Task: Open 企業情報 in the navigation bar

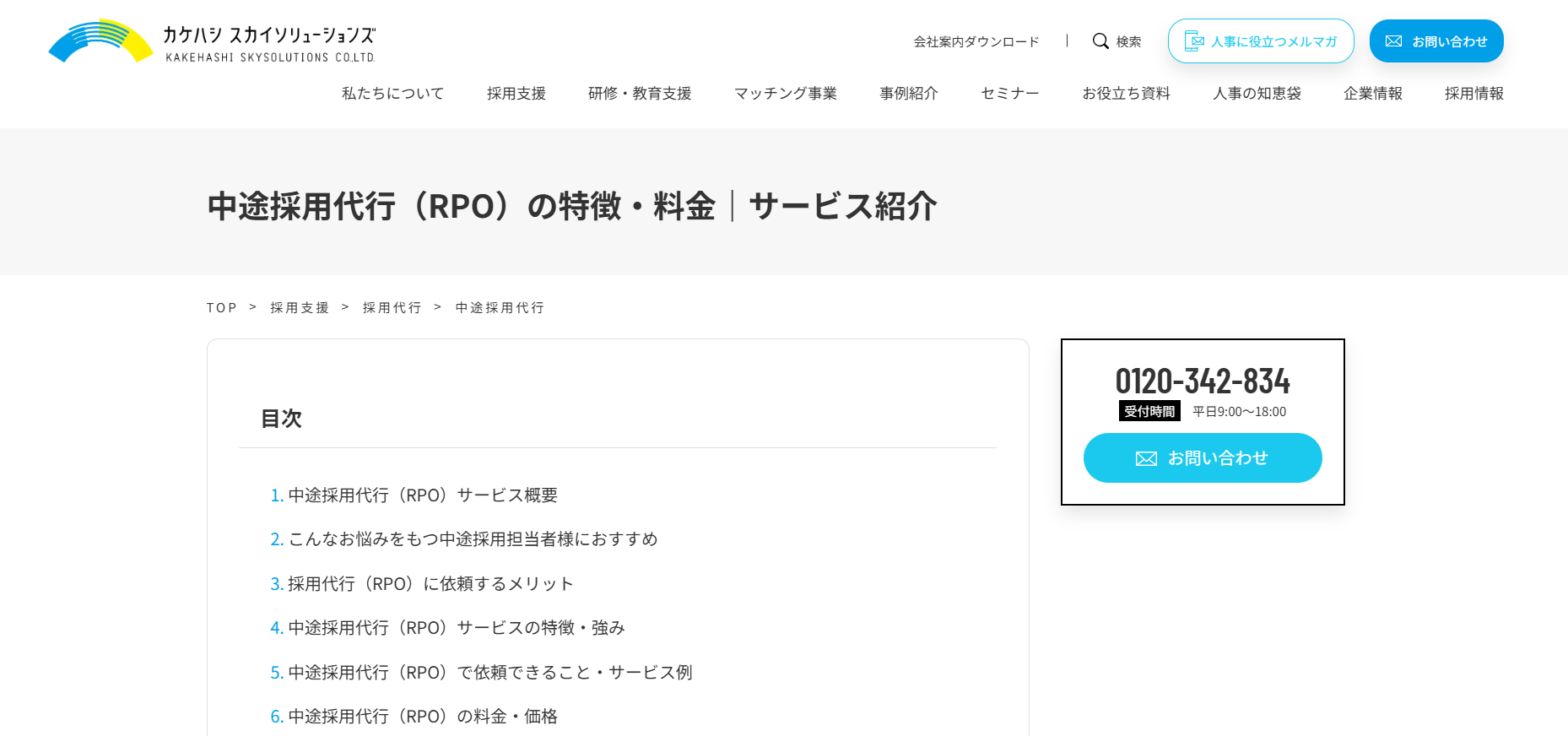Action: point(1373,94)
